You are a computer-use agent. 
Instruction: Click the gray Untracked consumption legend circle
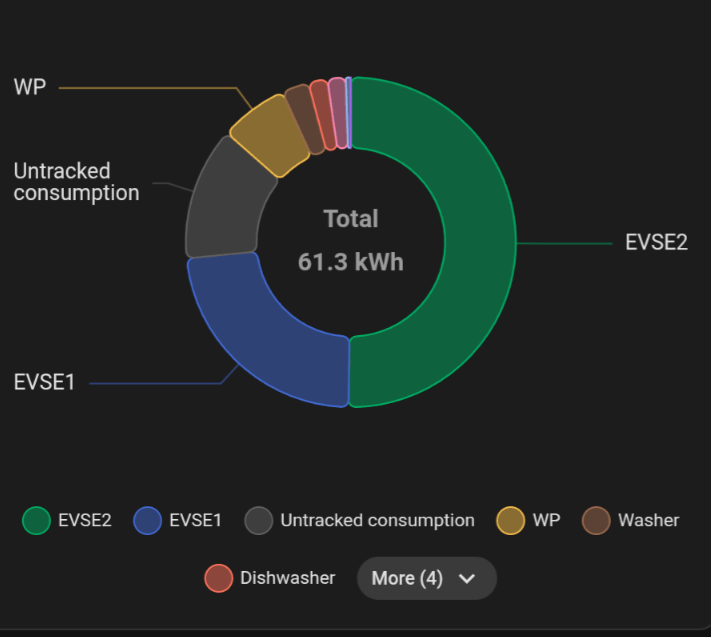[x=259, y=521]
